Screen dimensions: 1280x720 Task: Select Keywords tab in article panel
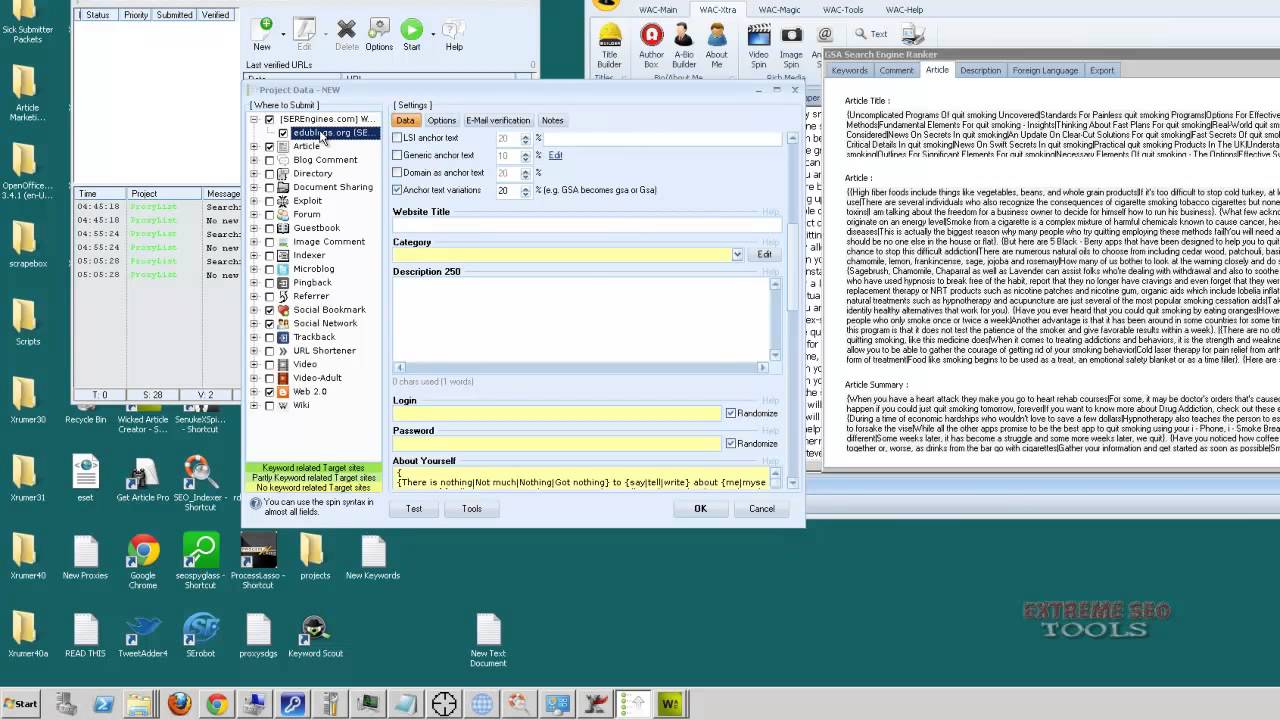(850, 70)
